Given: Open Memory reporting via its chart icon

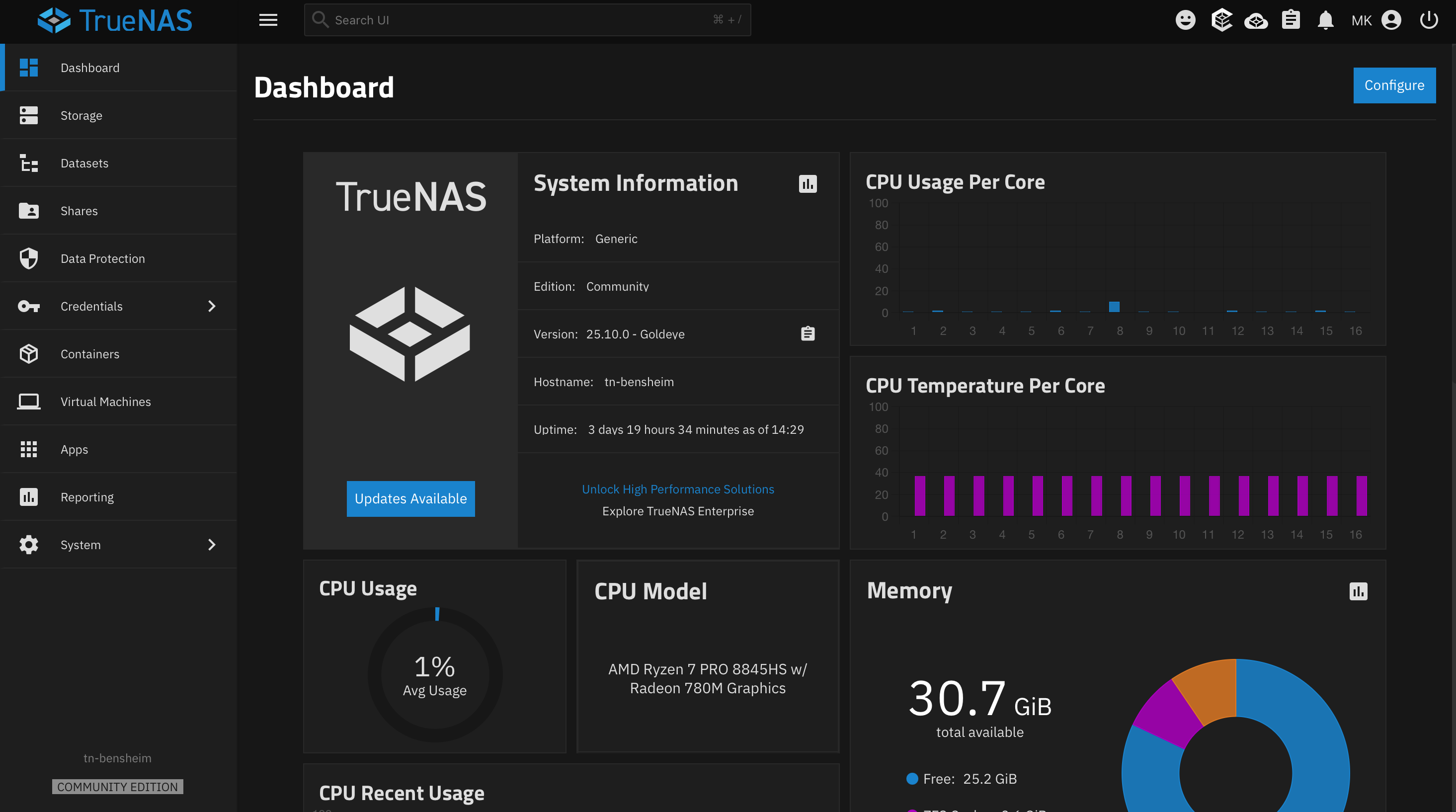Looking at the screenshot, I should [x=1360, y=592].
